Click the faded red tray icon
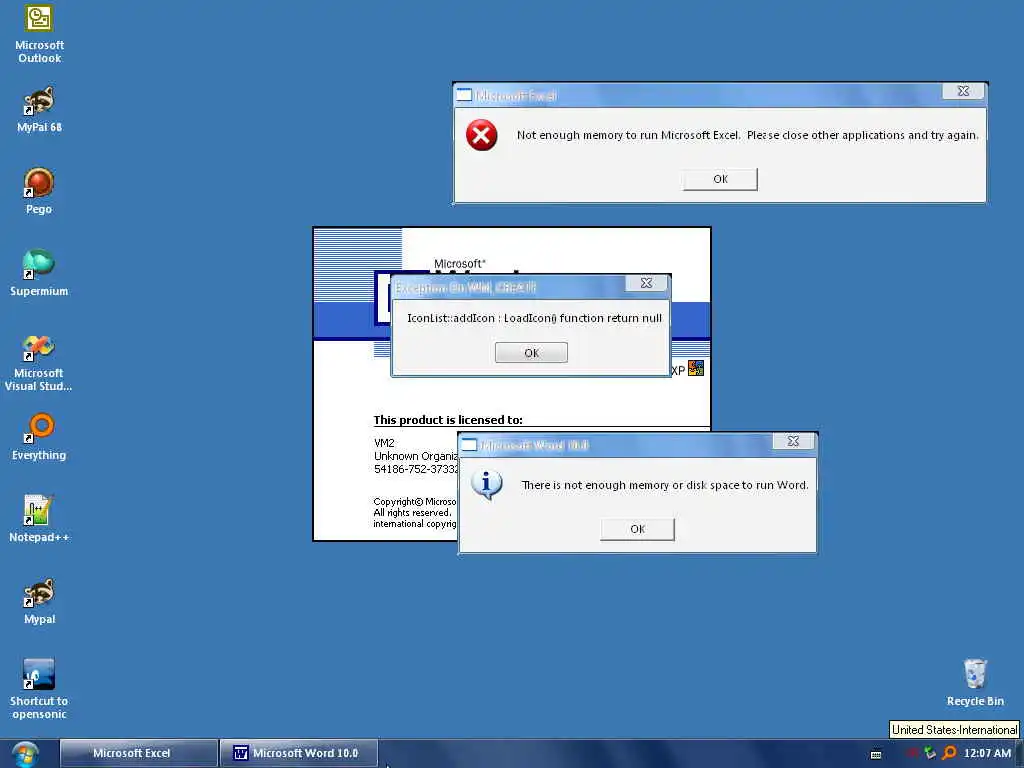Viewport: 1024px width, 768px height. click(912, 753)
